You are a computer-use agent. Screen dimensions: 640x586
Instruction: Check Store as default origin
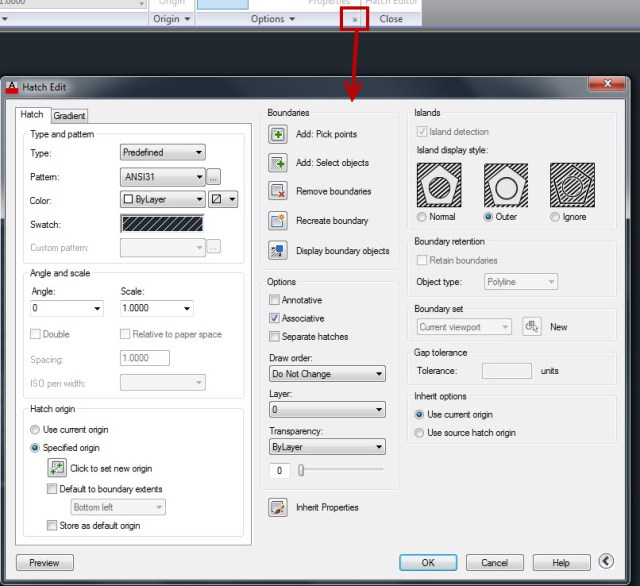click(x=52, y=526)
